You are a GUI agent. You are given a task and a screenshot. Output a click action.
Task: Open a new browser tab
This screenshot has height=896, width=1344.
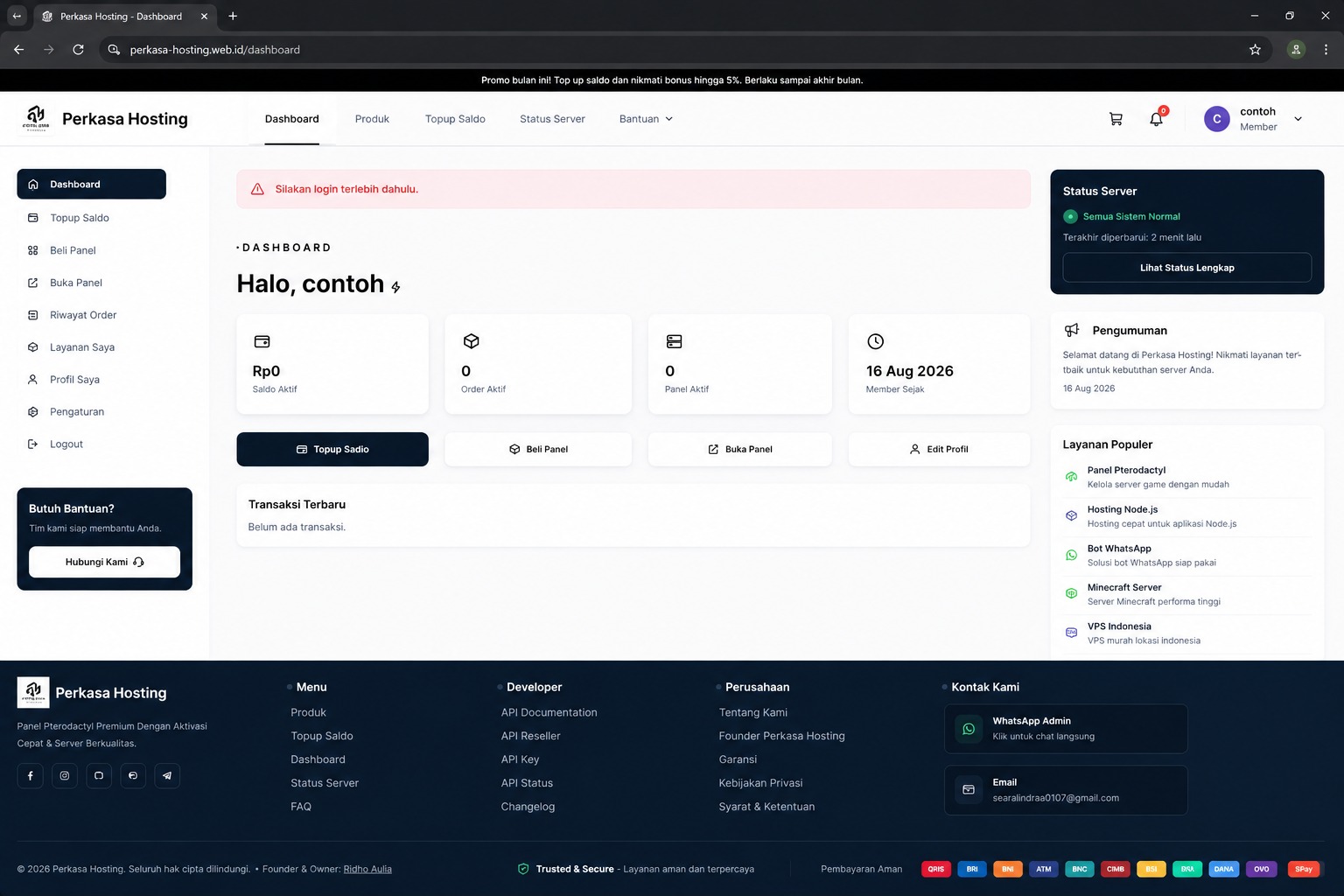point(233,16)
